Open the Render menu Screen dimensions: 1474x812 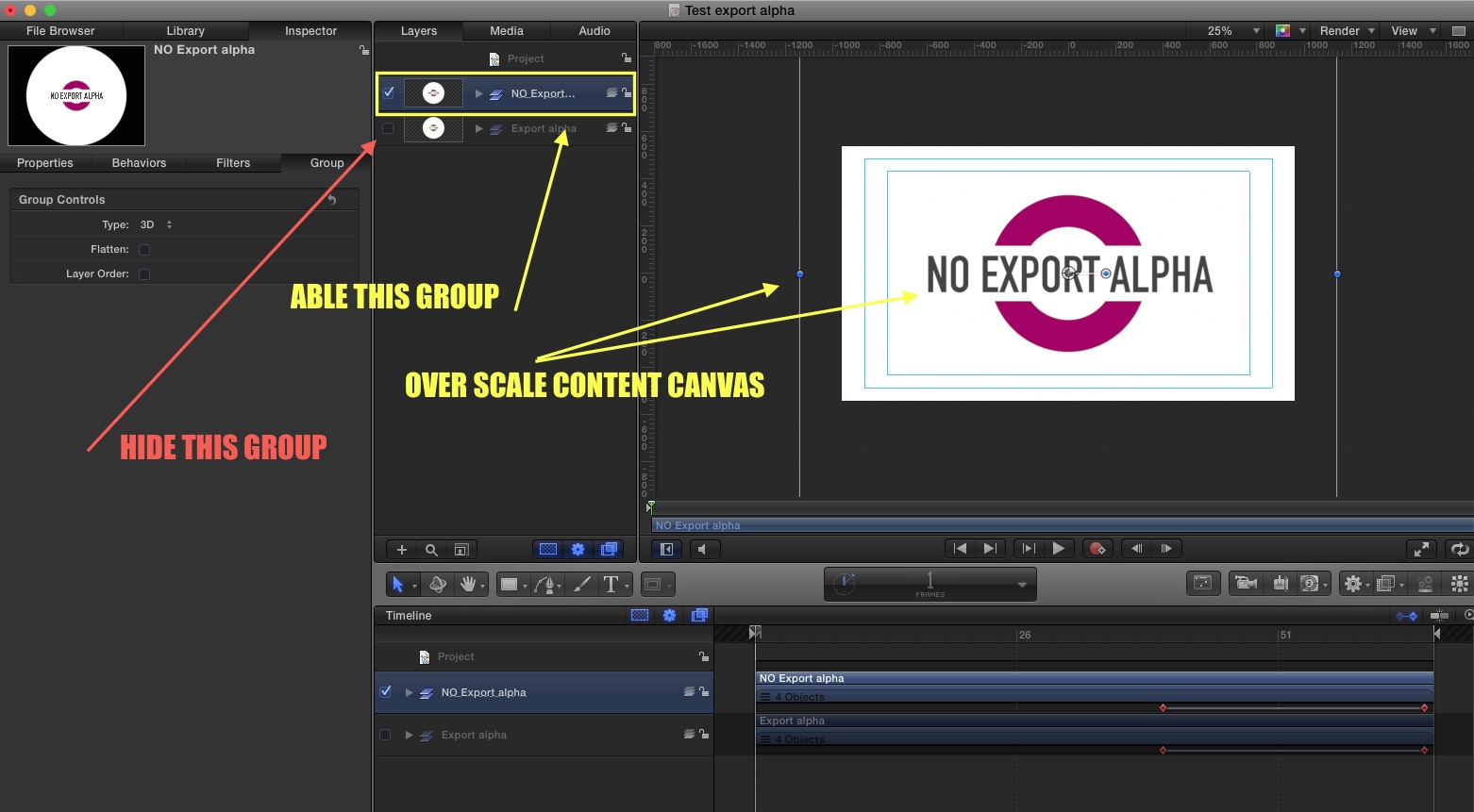1347,31
